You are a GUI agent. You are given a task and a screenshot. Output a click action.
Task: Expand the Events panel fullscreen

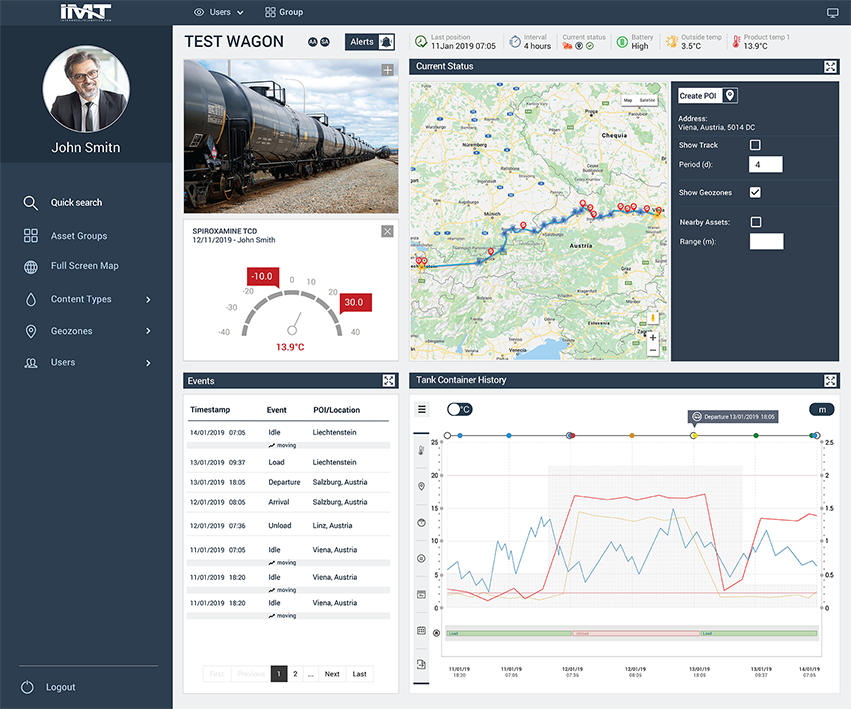click(389, 381)
